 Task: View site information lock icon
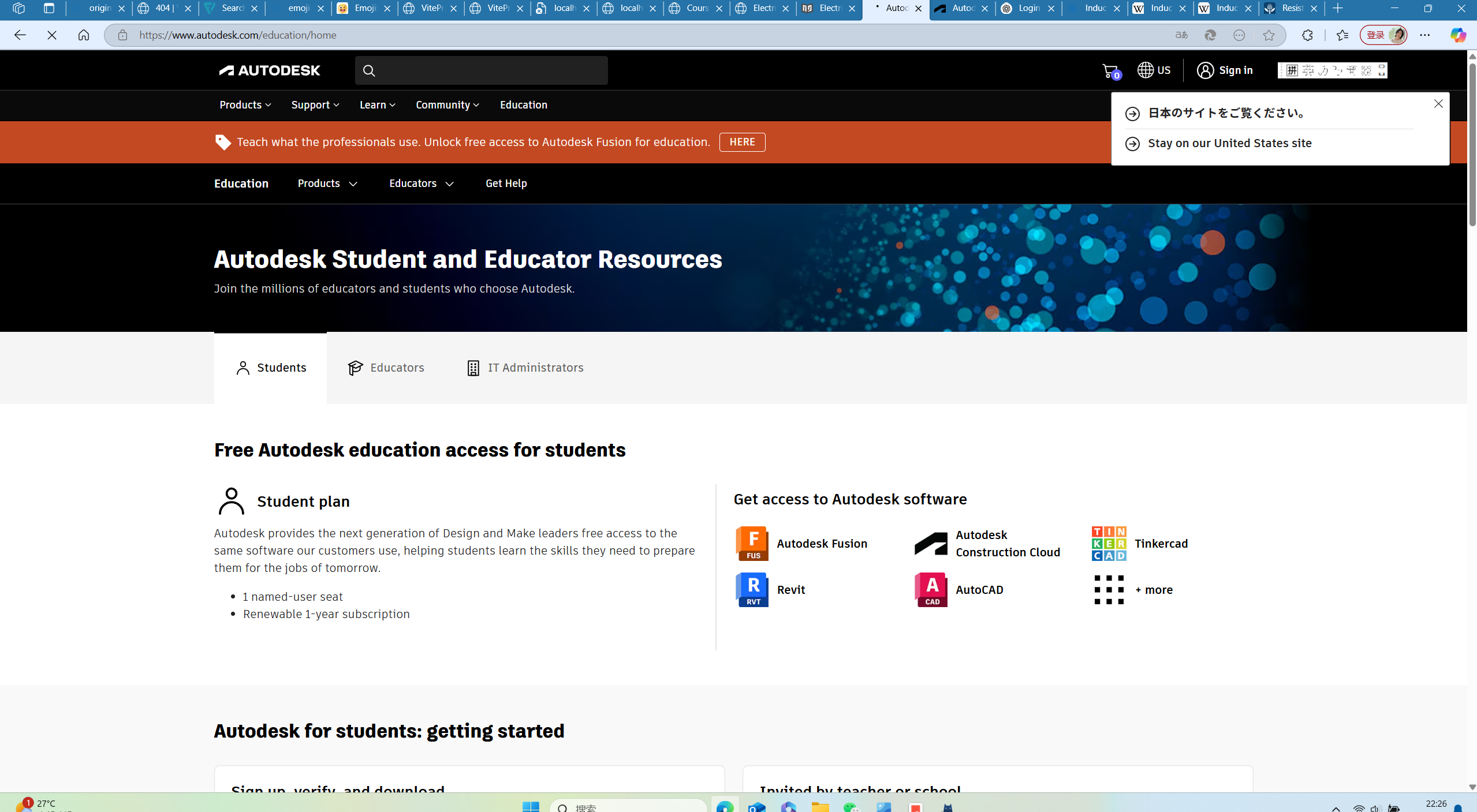point(122,35)
